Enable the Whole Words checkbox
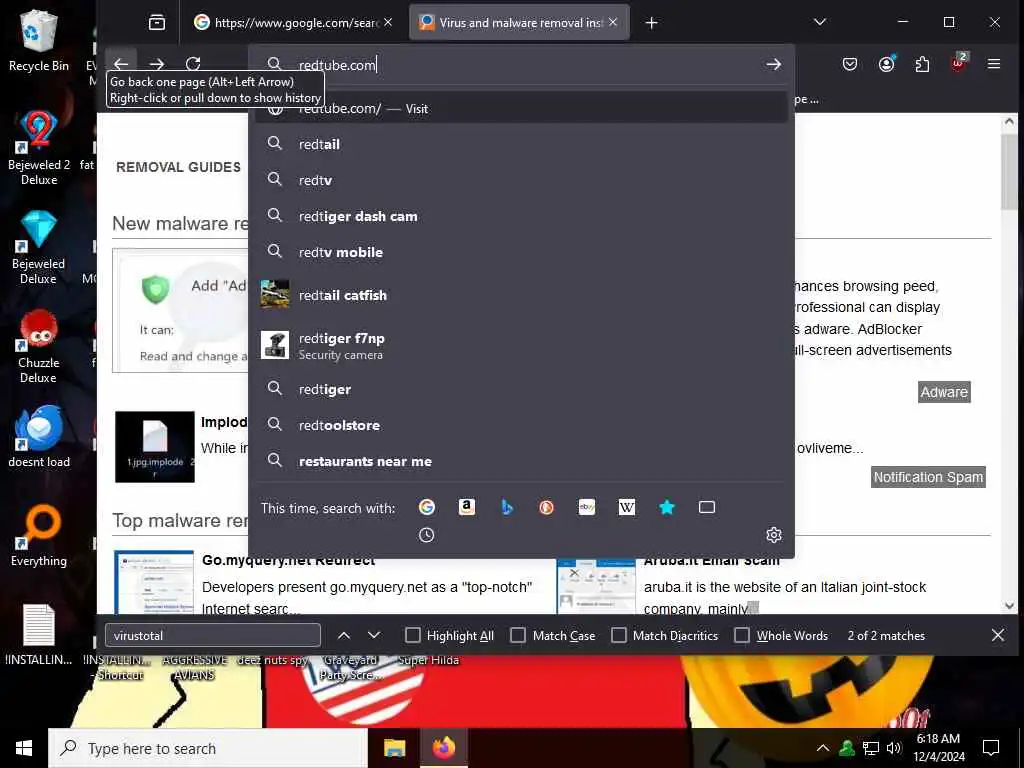Screen dimensions: 1024x768 click(742, 635)
